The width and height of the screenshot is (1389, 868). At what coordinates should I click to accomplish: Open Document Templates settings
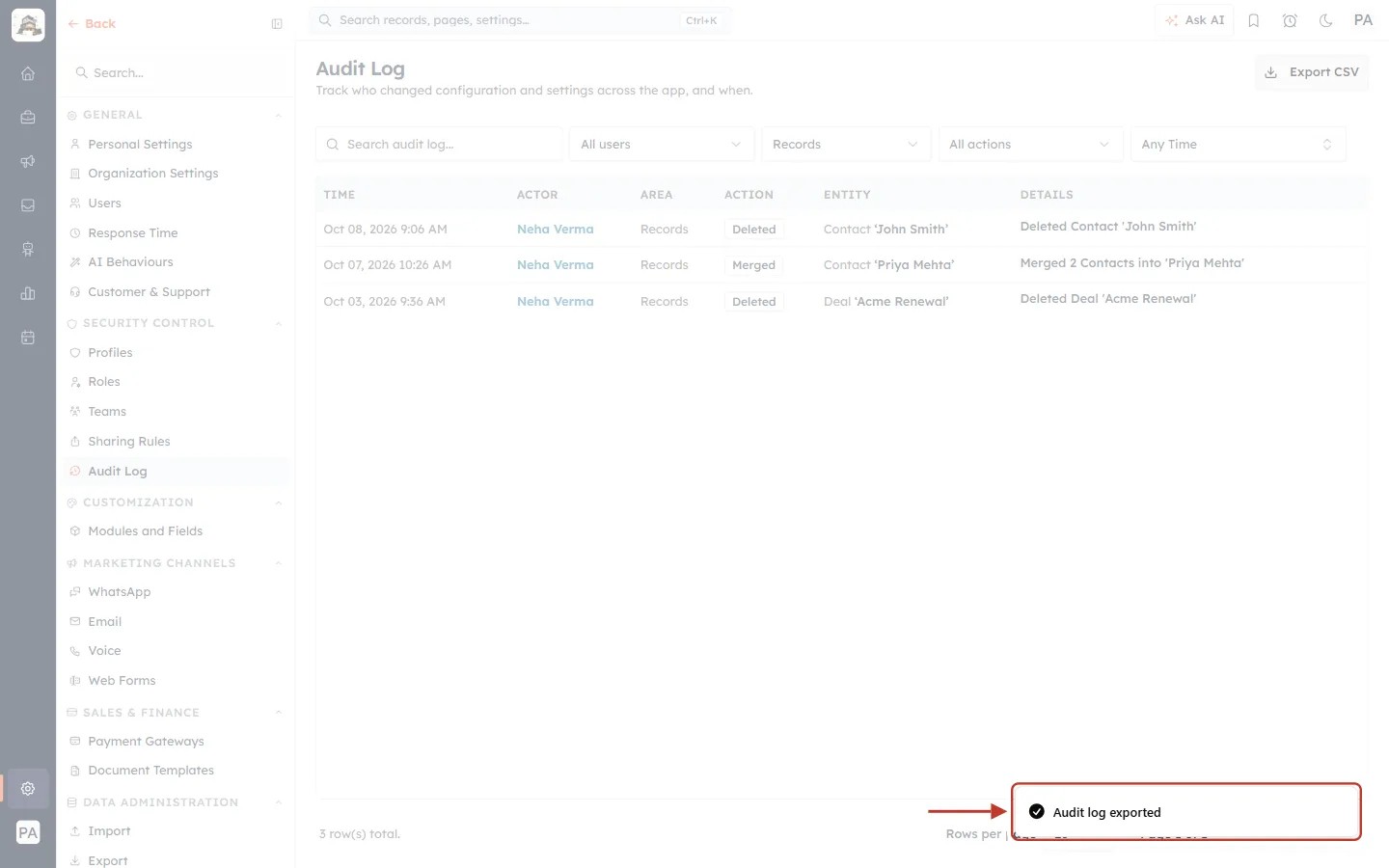point(150,771)
